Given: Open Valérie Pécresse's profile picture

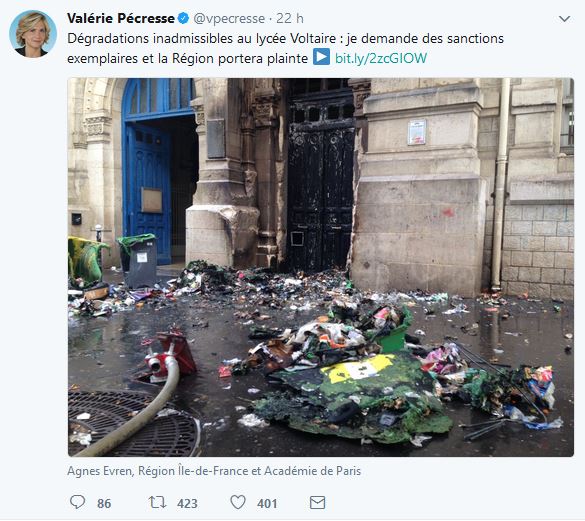Looking at the screenshot, I should (33, 34).
